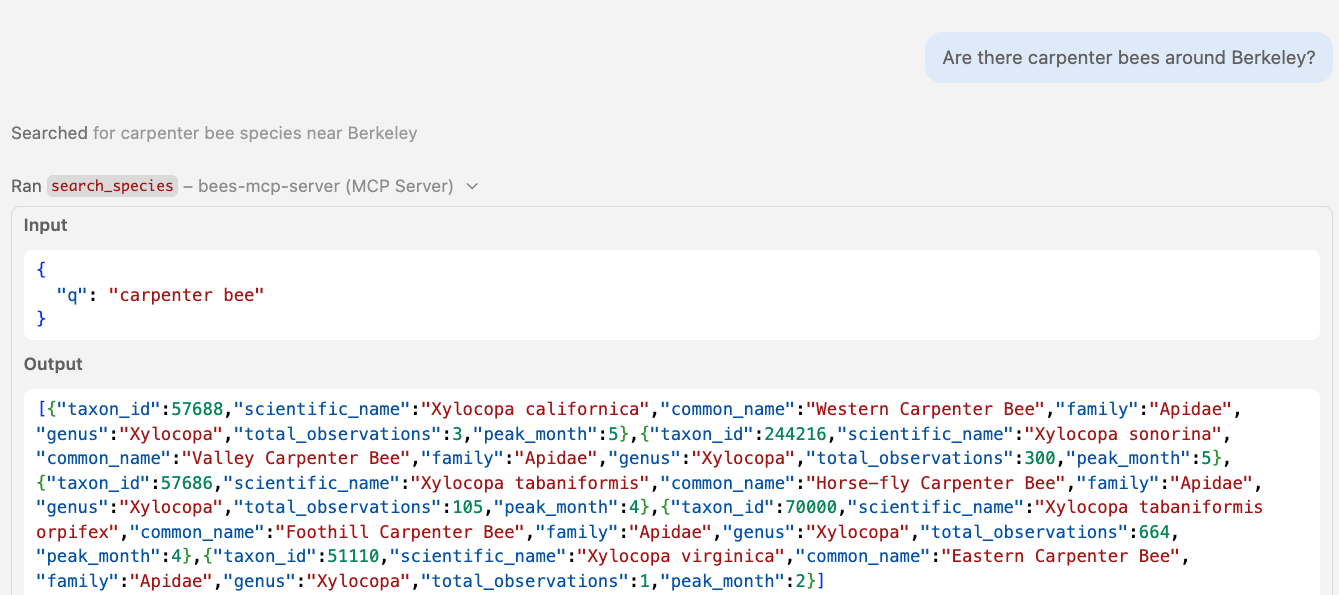Click the search_species tool name badge

point(112,186)
